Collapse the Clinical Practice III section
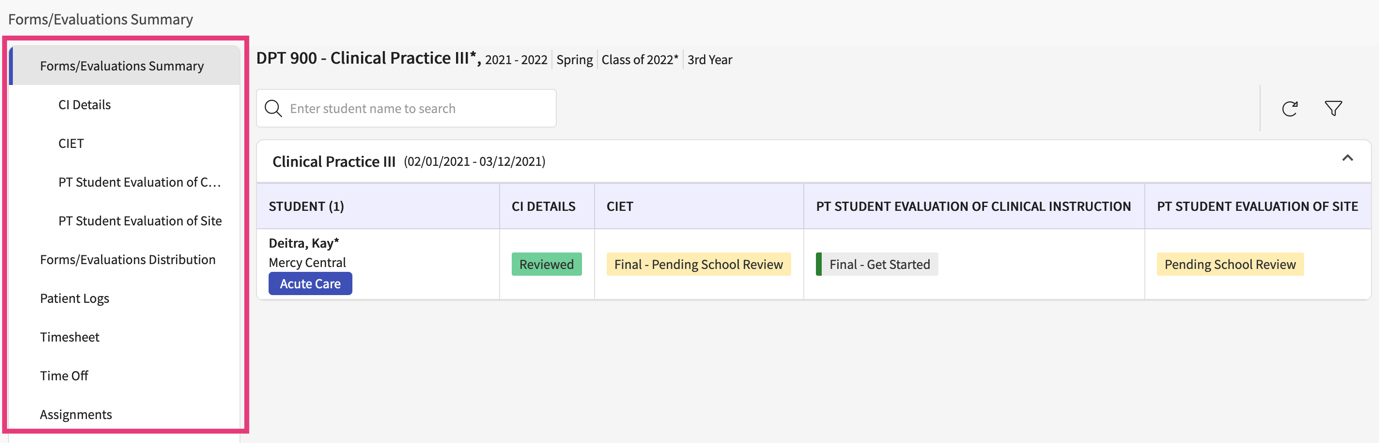Image resolution: width=1379 pixels, height=443 pixels. 1347,159
